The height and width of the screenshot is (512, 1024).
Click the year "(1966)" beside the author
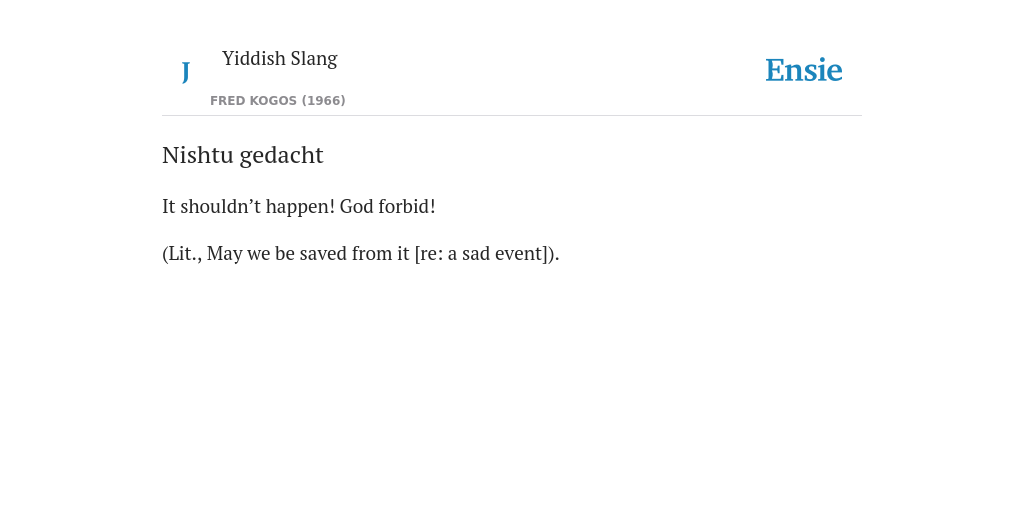coord(323,101)
